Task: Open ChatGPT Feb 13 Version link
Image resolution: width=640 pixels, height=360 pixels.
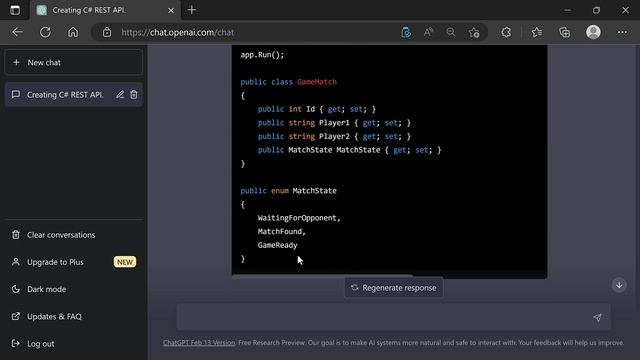Action: [x=199, y=343]
